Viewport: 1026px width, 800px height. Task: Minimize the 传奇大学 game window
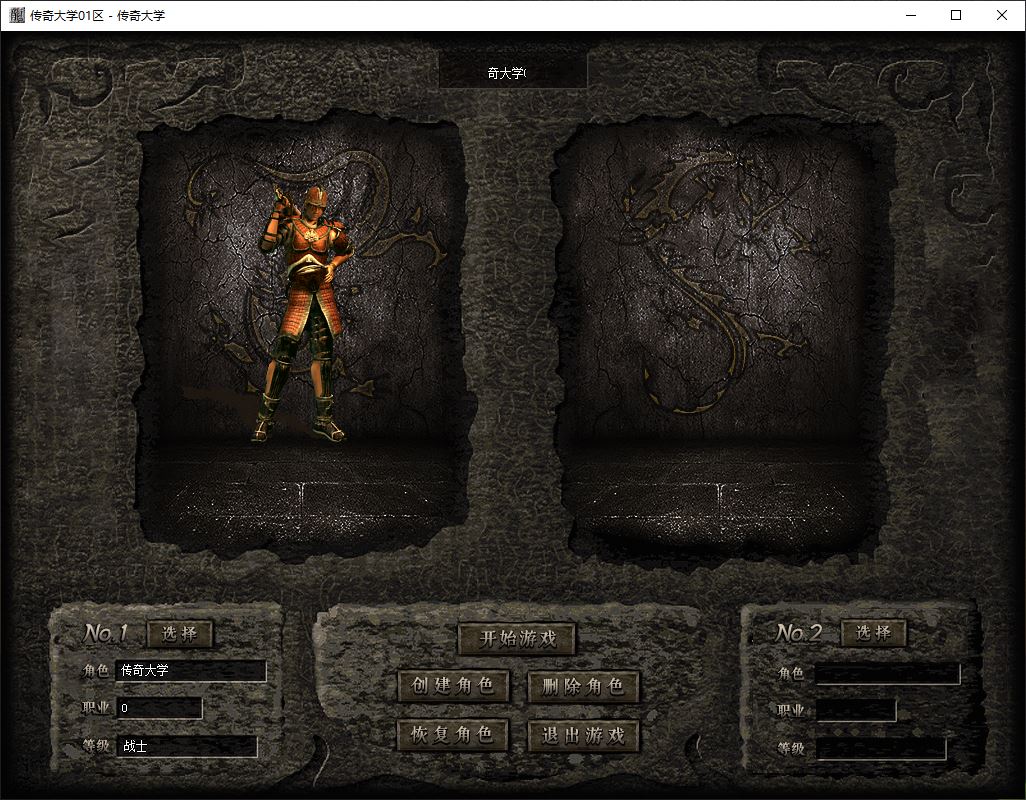tap(910, 15)
